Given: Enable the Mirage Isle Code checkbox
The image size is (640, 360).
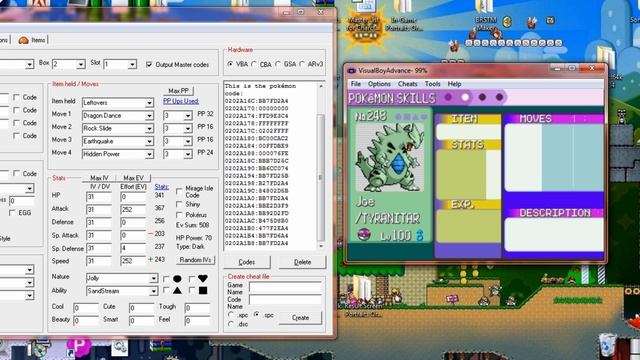Looking at the screenshot, I should pyautogui.click(x=179, y=191).
